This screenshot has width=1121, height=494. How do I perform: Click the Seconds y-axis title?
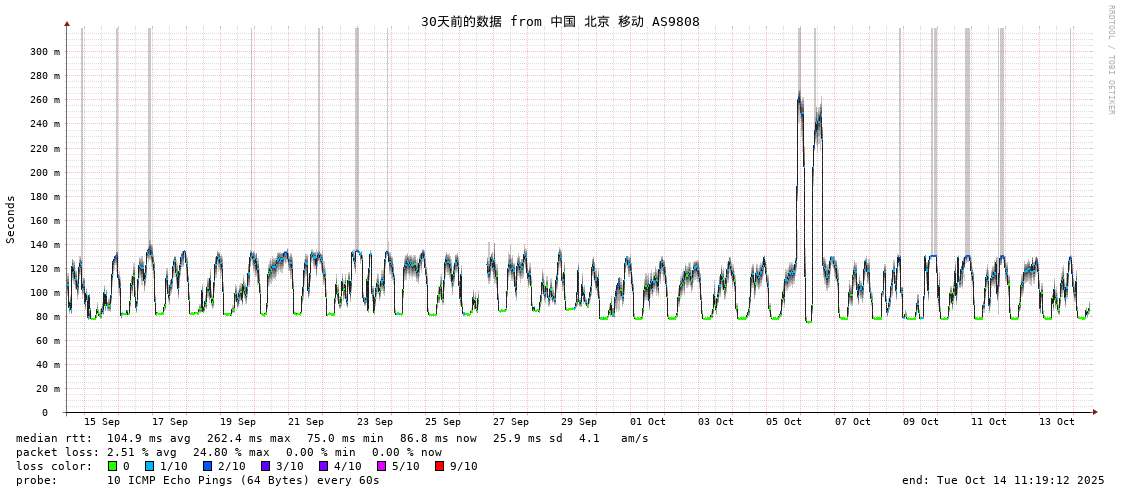[x=11, y=219]
